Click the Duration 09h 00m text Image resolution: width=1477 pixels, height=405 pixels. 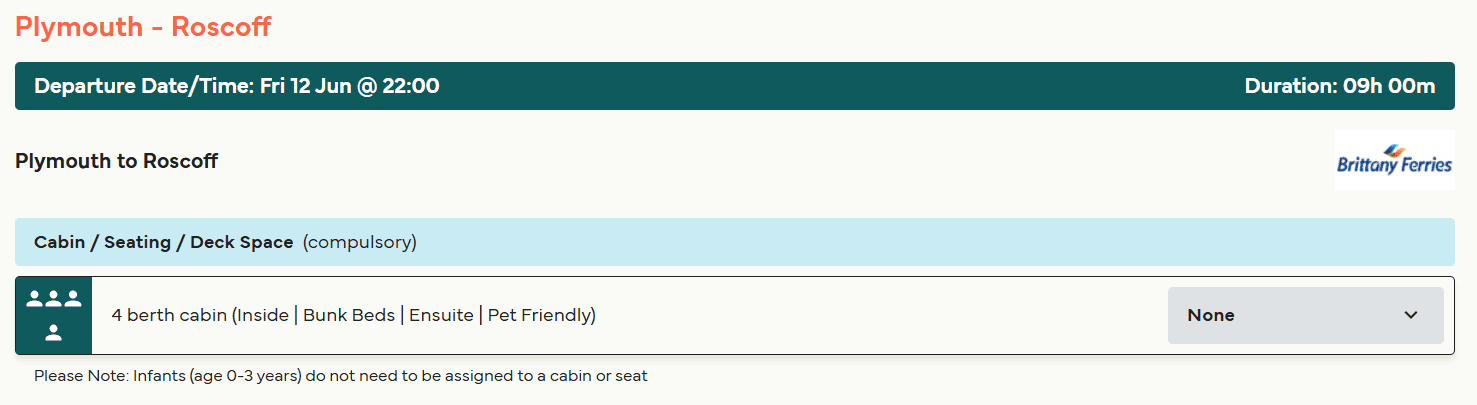tap(1340, 86)
